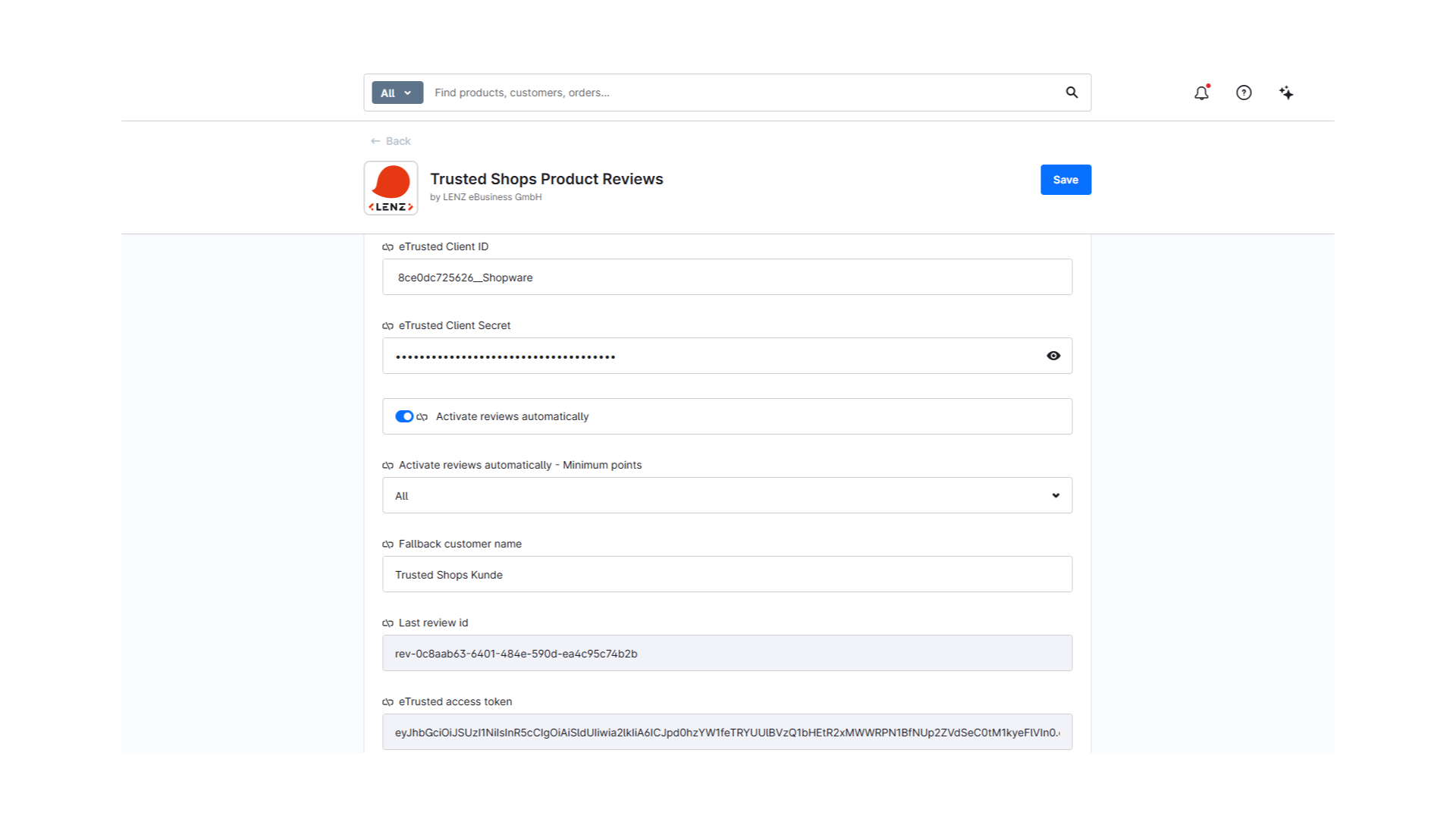Open the help question mark icon

[x=1244, y=93]
